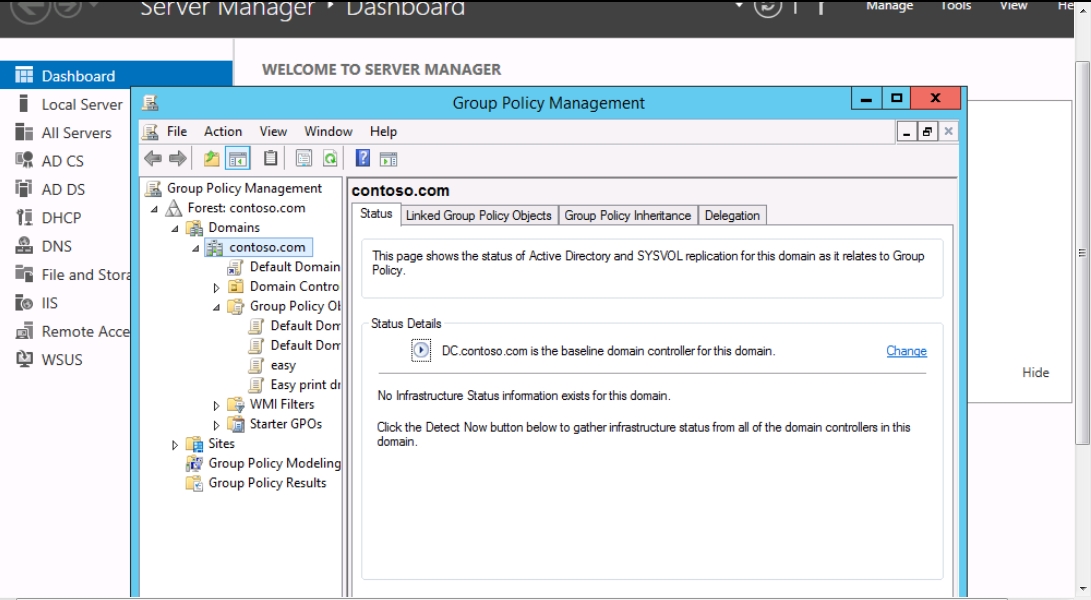Click the baseline domain controller arrow icon
Screen dimensions: 1091x600
pyautogui.click(x=421, y=350)
